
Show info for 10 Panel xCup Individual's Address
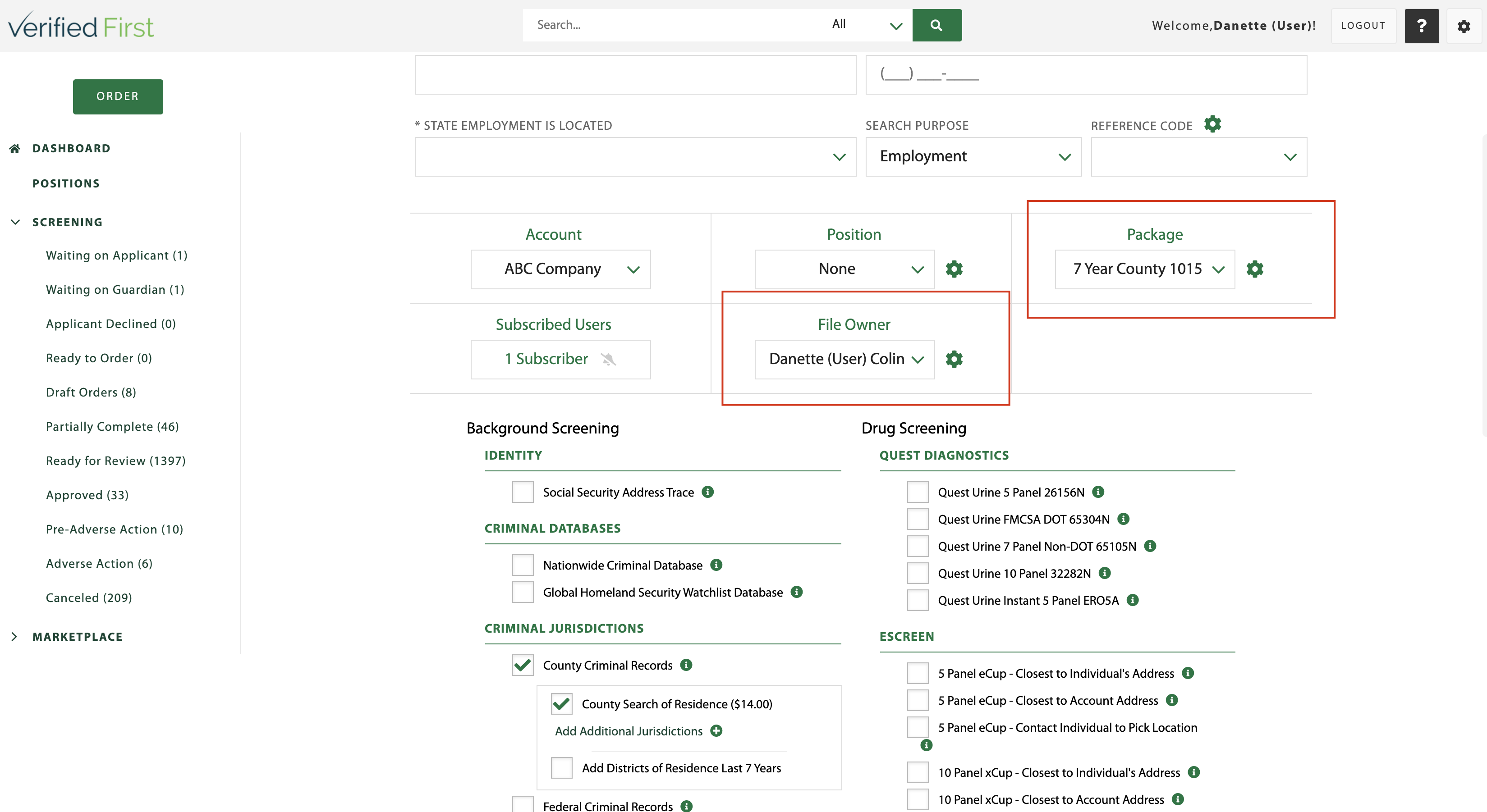click(1194, 772)
